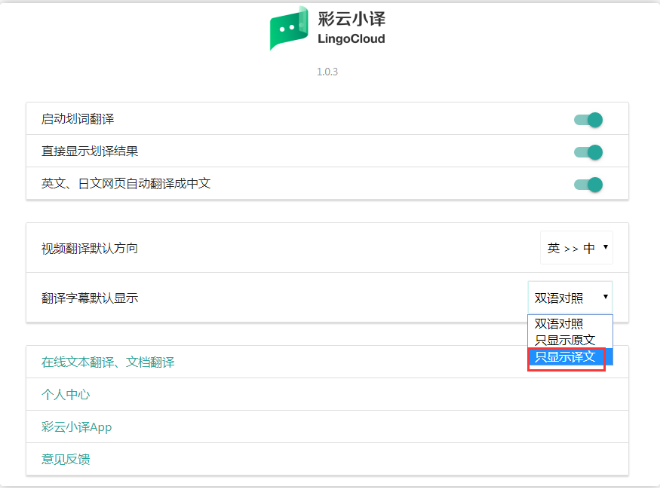This screenshot has width=660, height=488.
Task: Disable 英文、日文网页自动翻译成中文 switch
Action: 588,185
